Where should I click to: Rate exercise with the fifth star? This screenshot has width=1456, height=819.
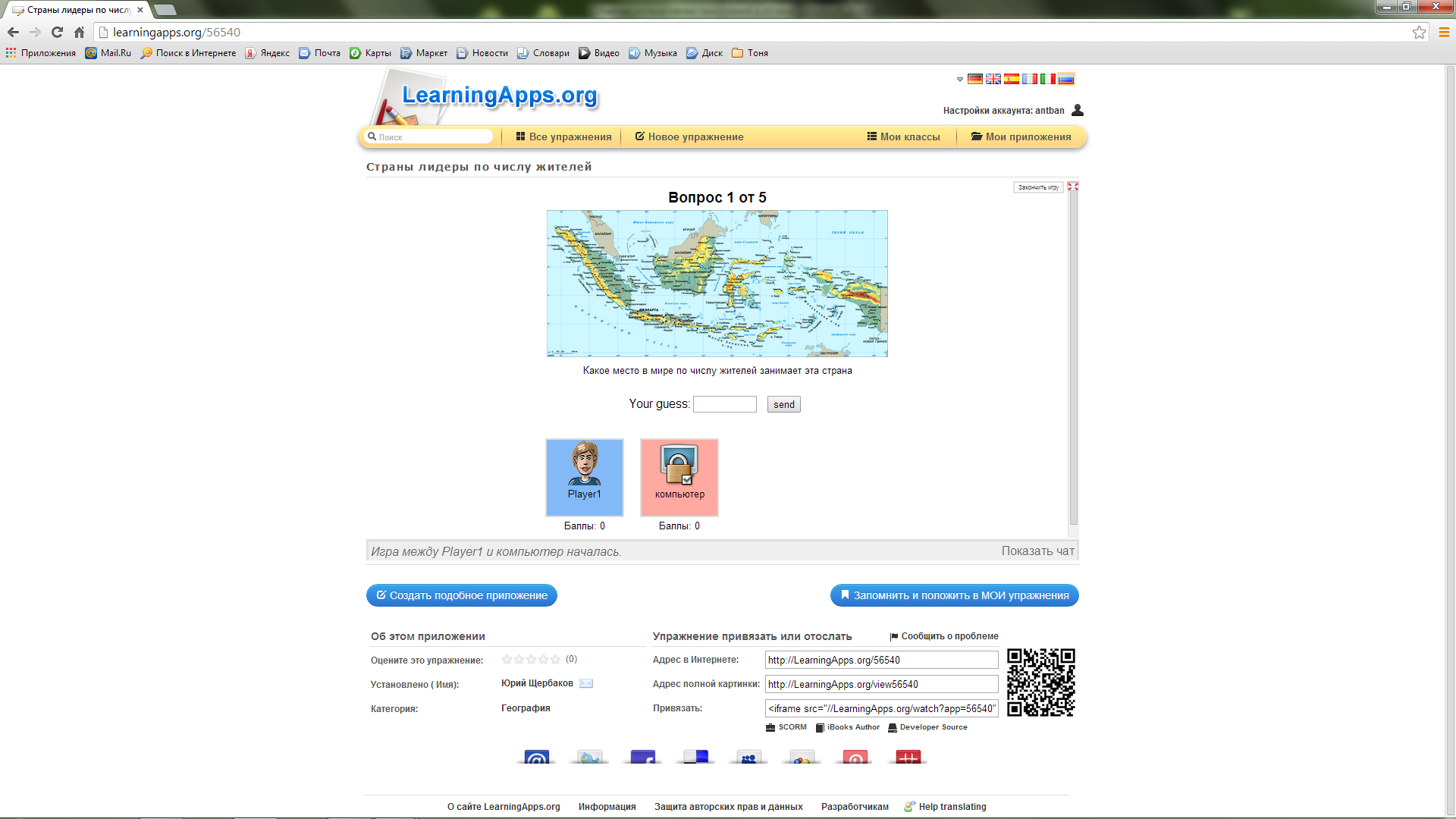pyautogui.click(x=556, y=659)
